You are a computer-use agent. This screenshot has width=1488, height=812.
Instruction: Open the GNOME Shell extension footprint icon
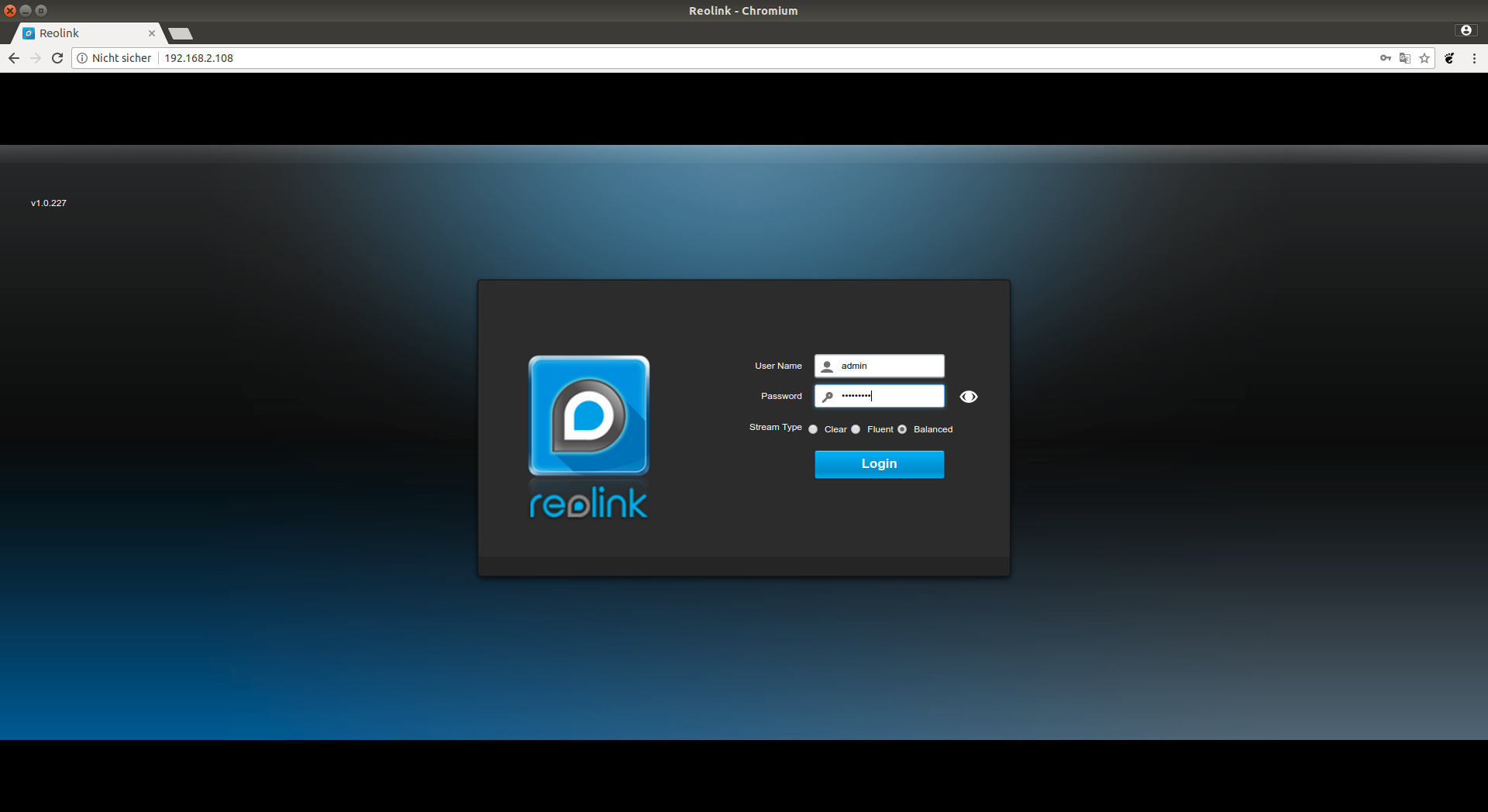tap(1449, 58)
